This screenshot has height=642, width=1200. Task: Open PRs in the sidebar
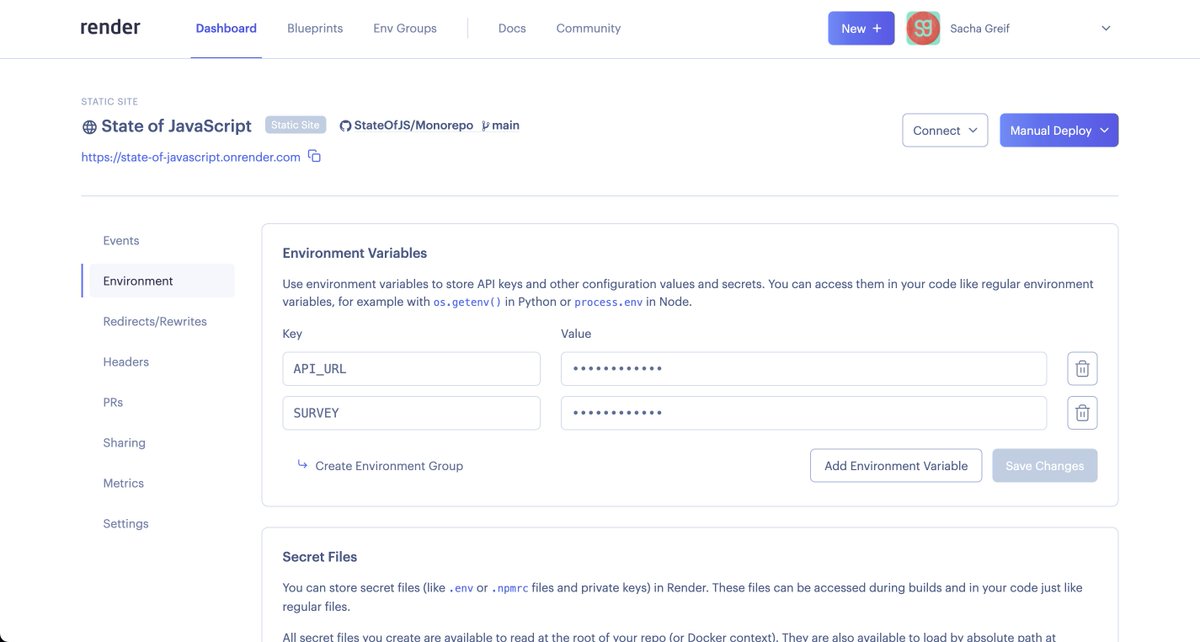[x=113, y=402]
